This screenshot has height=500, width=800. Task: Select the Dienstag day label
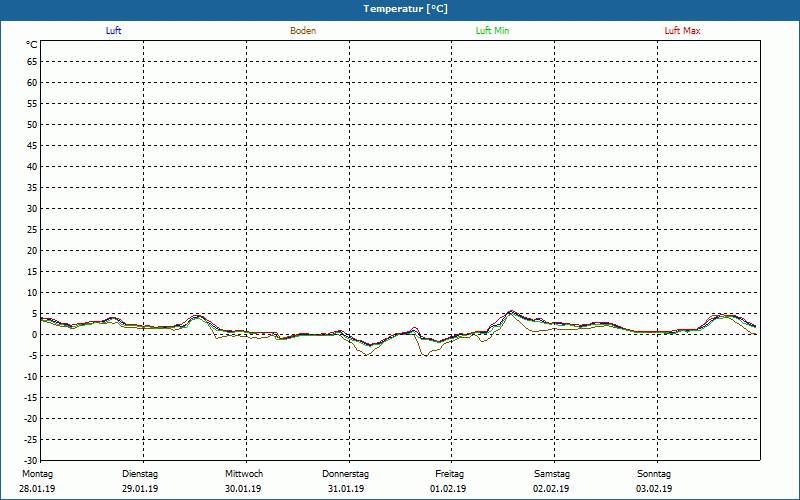(140, 474)
